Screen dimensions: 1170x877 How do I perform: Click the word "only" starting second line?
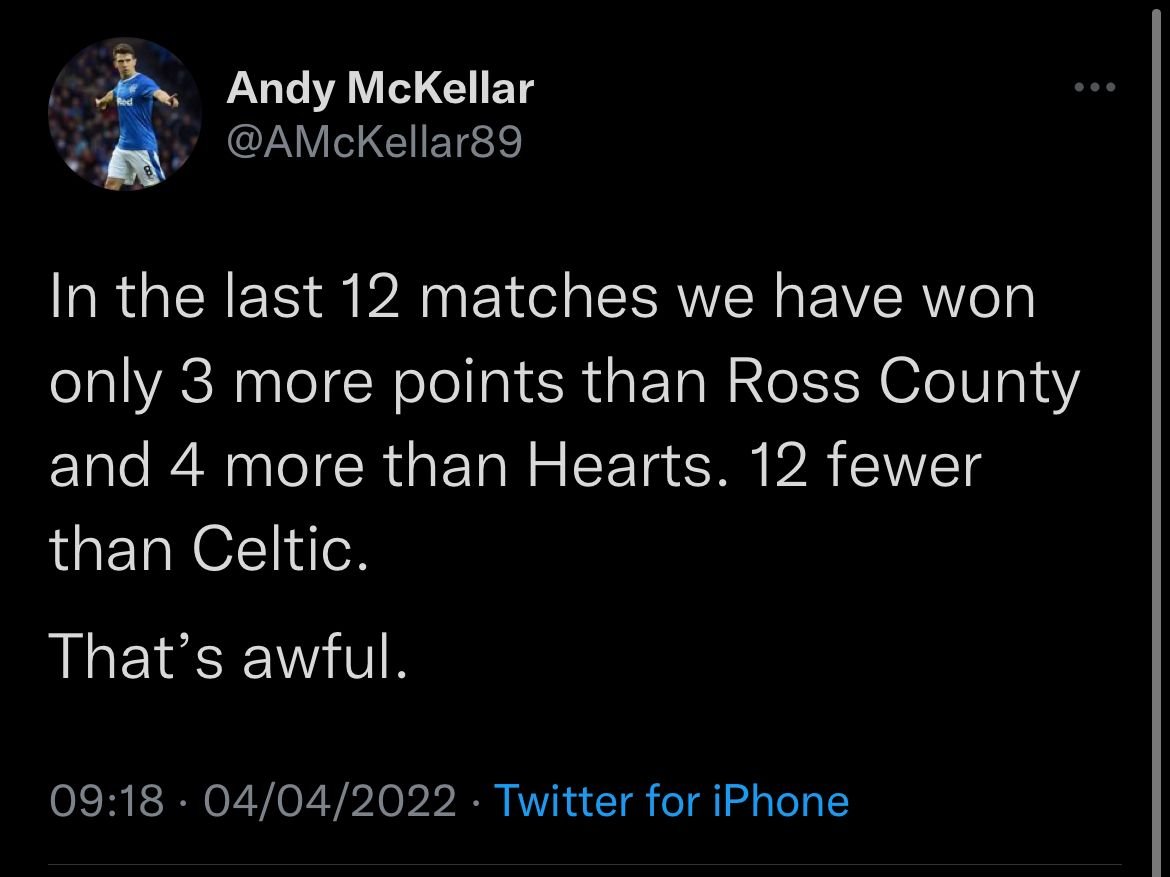coord(106,383)
